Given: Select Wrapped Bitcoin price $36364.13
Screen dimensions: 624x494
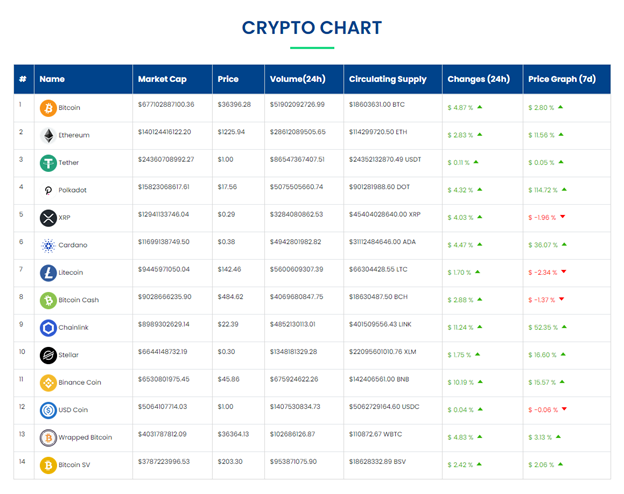Looking at the screenshot, I should 233,434.
